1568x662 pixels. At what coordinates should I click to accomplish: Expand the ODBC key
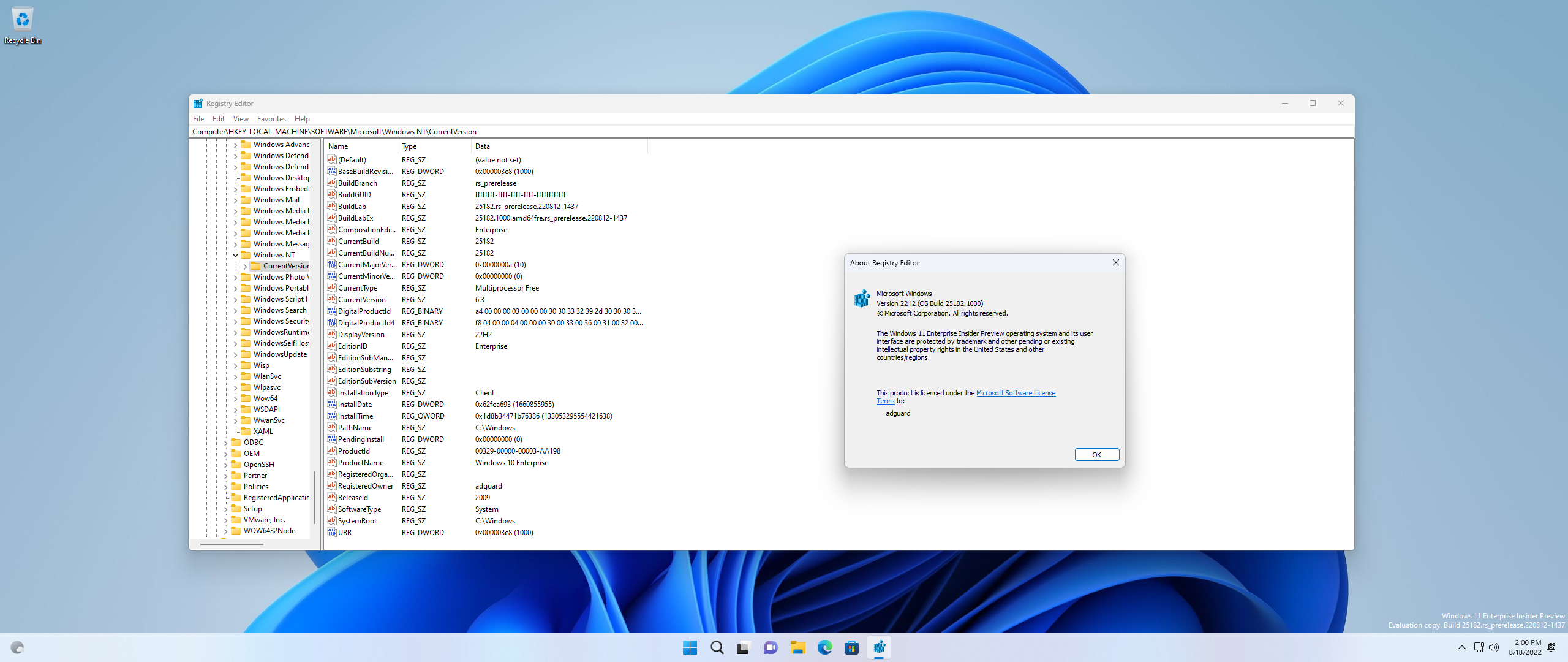[225, 443]
